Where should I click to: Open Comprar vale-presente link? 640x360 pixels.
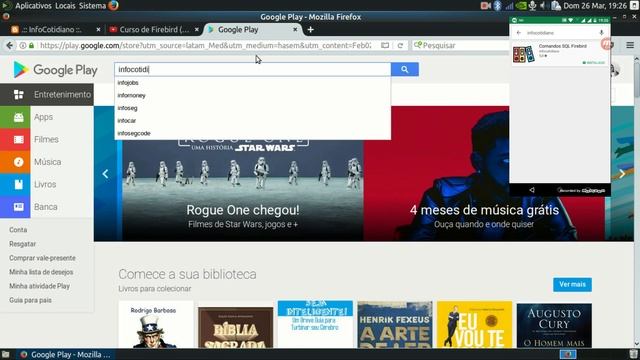point(42,258)
